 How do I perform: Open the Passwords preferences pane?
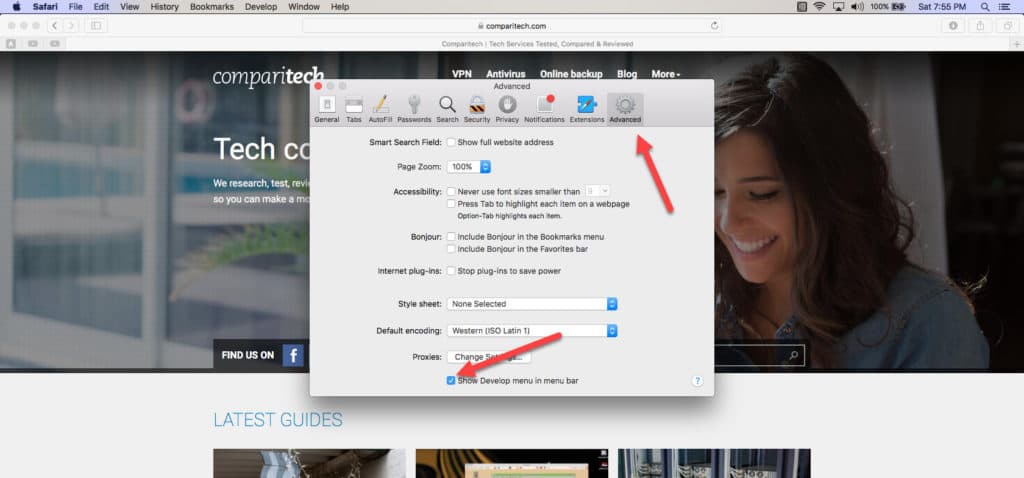[x=414, y=109]
